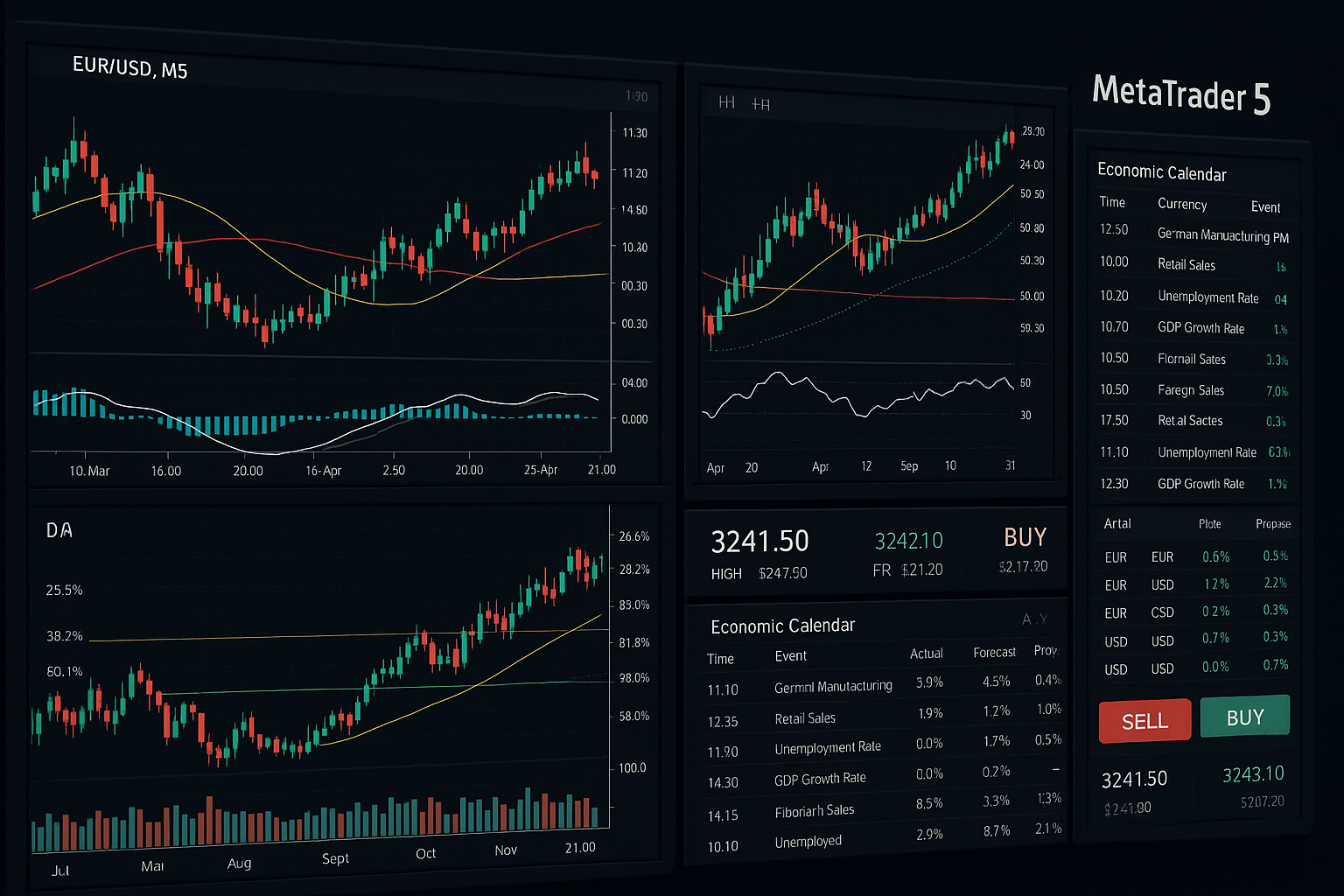Open the GDP Growth Rate row at 14.30

(x=819, y=779)
